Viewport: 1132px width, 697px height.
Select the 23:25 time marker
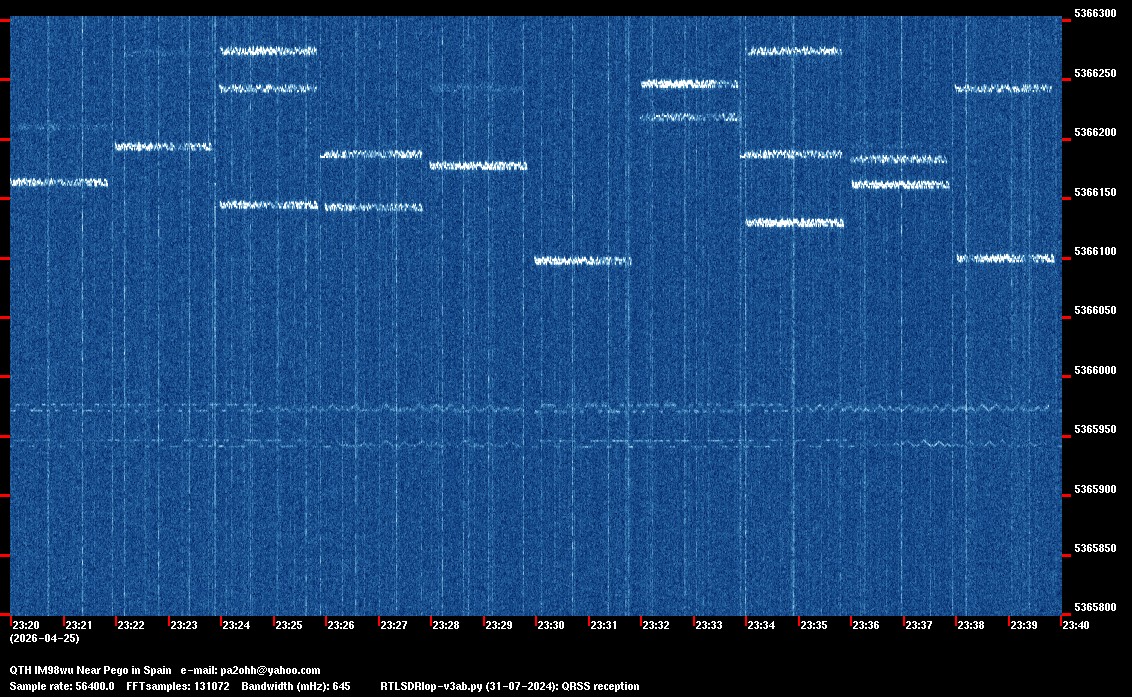[289, 625]
